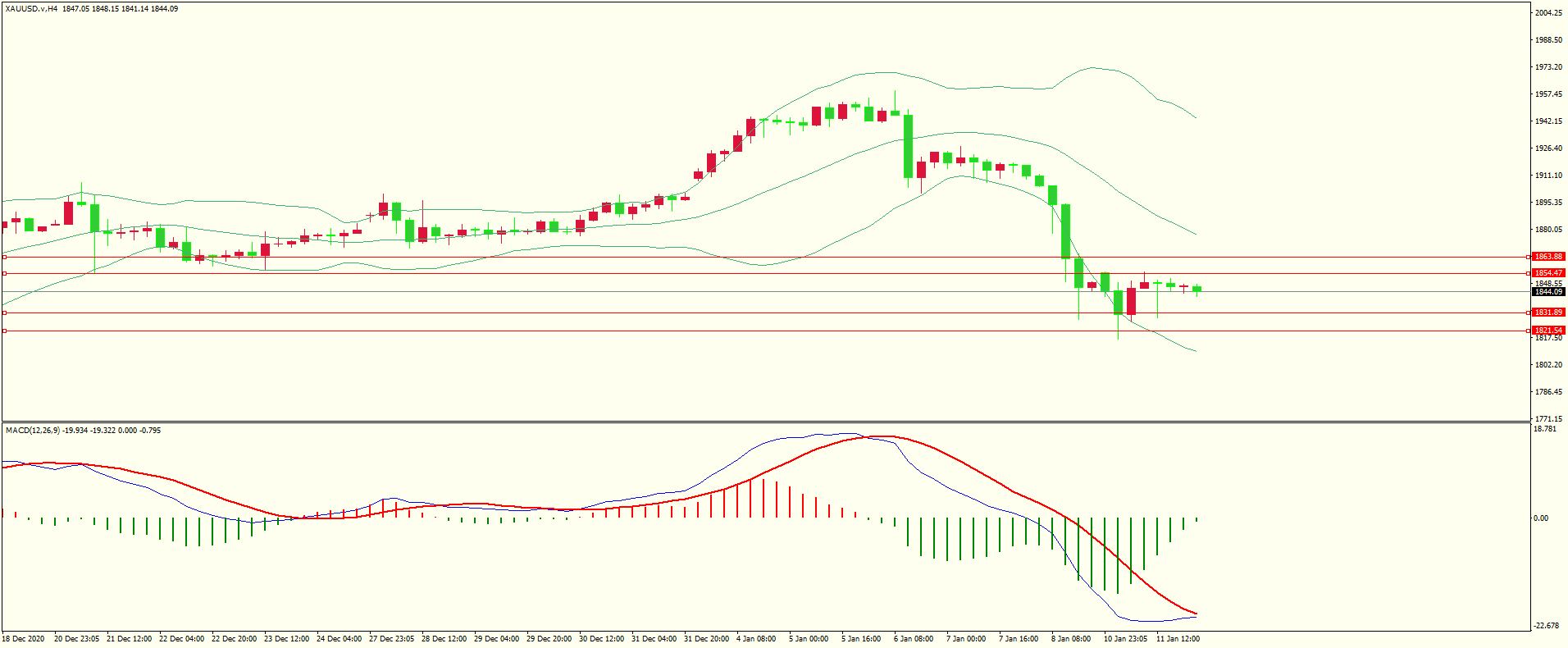Click the -22.678 value on MACD scale
This screenshot has height=648, width=1568.
(1545, 626)
